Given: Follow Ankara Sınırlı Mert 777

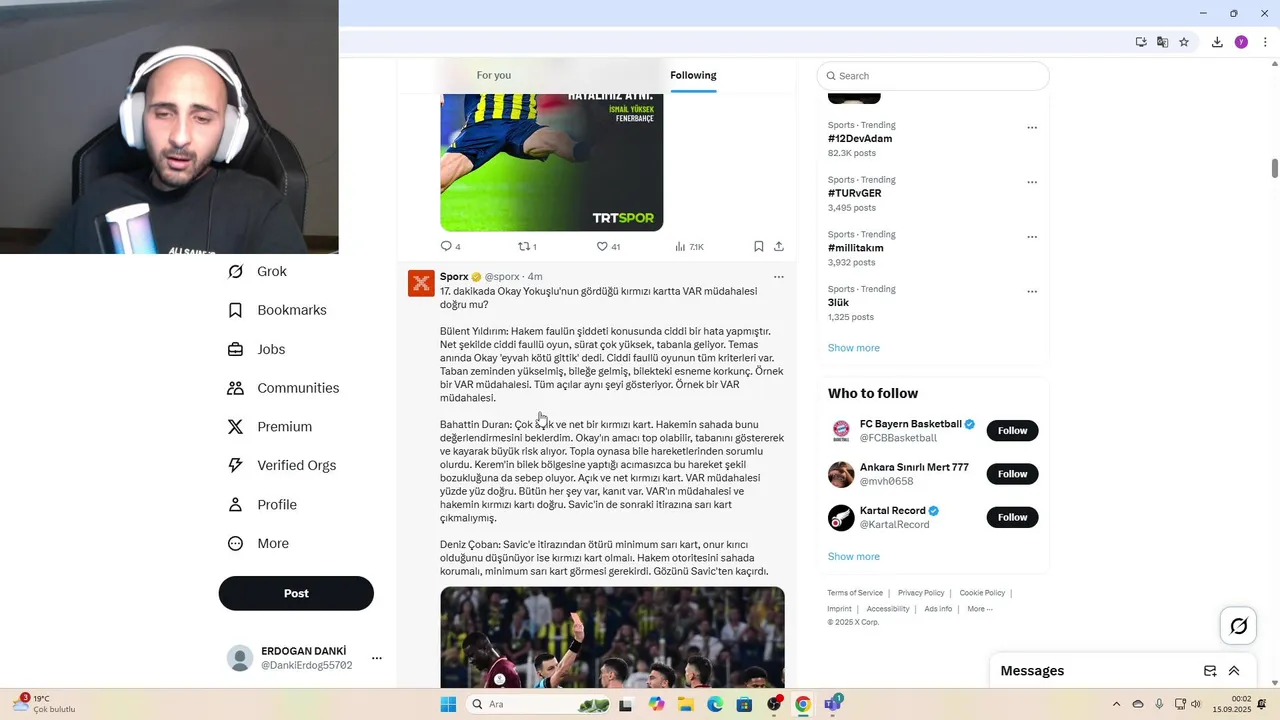Looking at the screenshot, I should coord(1012,474).
